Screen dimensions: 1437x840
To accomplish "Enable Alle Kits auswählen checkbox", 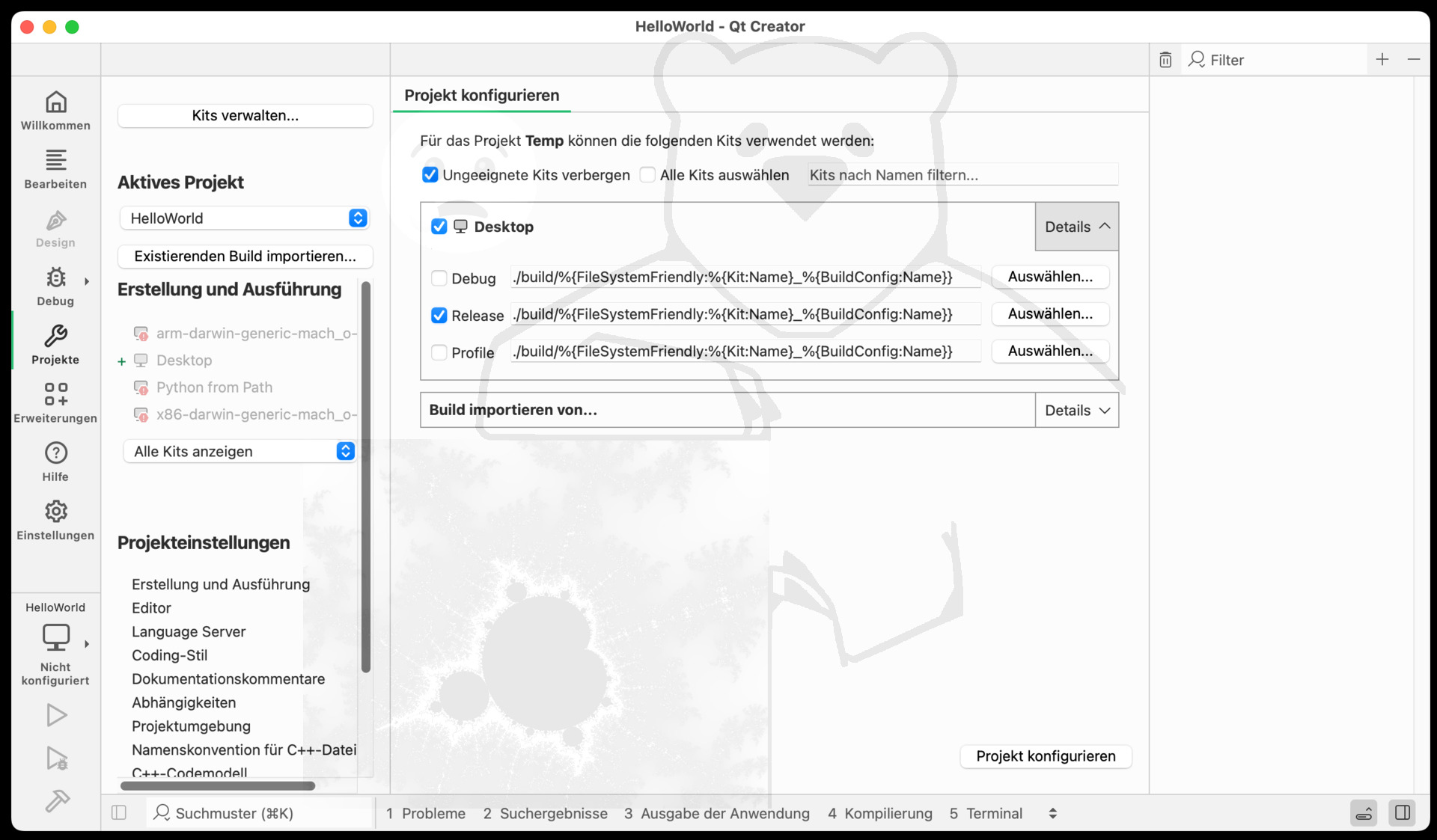I will point(647,175).
